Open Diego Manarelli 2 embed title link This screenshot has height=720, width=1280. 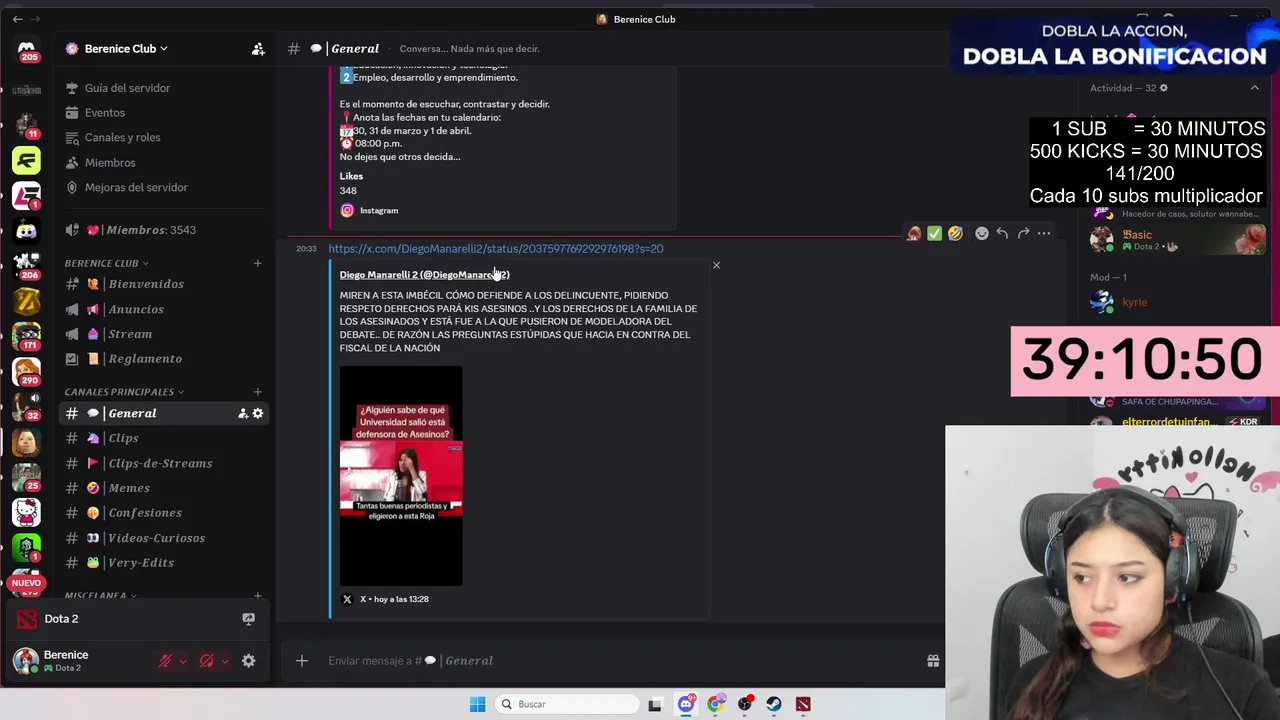click(424, 275)
